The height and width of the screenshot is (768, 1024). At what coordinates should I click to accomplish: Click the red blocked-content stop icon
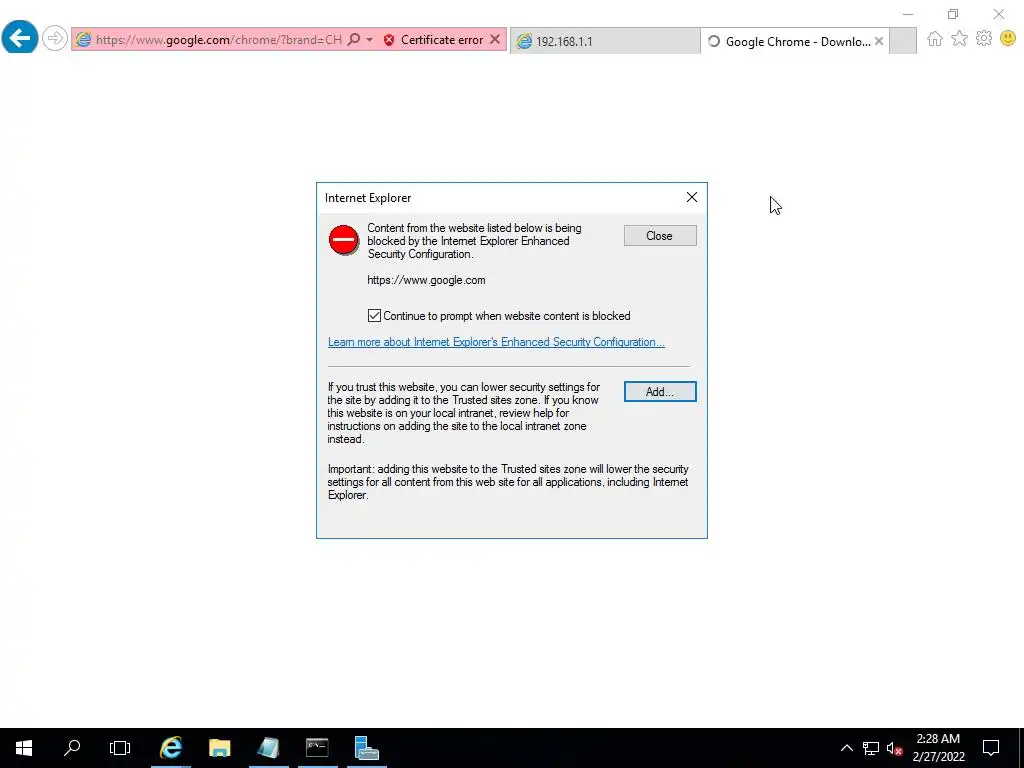[344, 240]
